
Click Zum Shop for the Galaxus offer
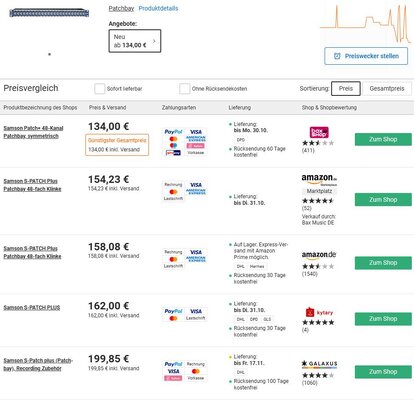pos(383,372)
